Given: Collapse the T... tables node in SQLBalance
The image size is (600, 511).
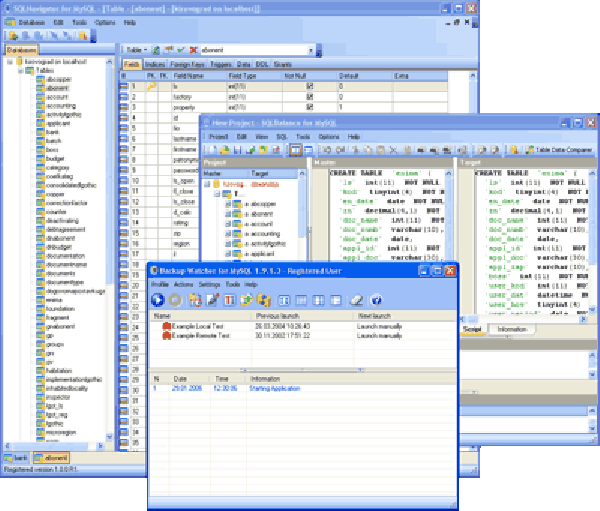Looking at the screenshot, I should 217,194.
